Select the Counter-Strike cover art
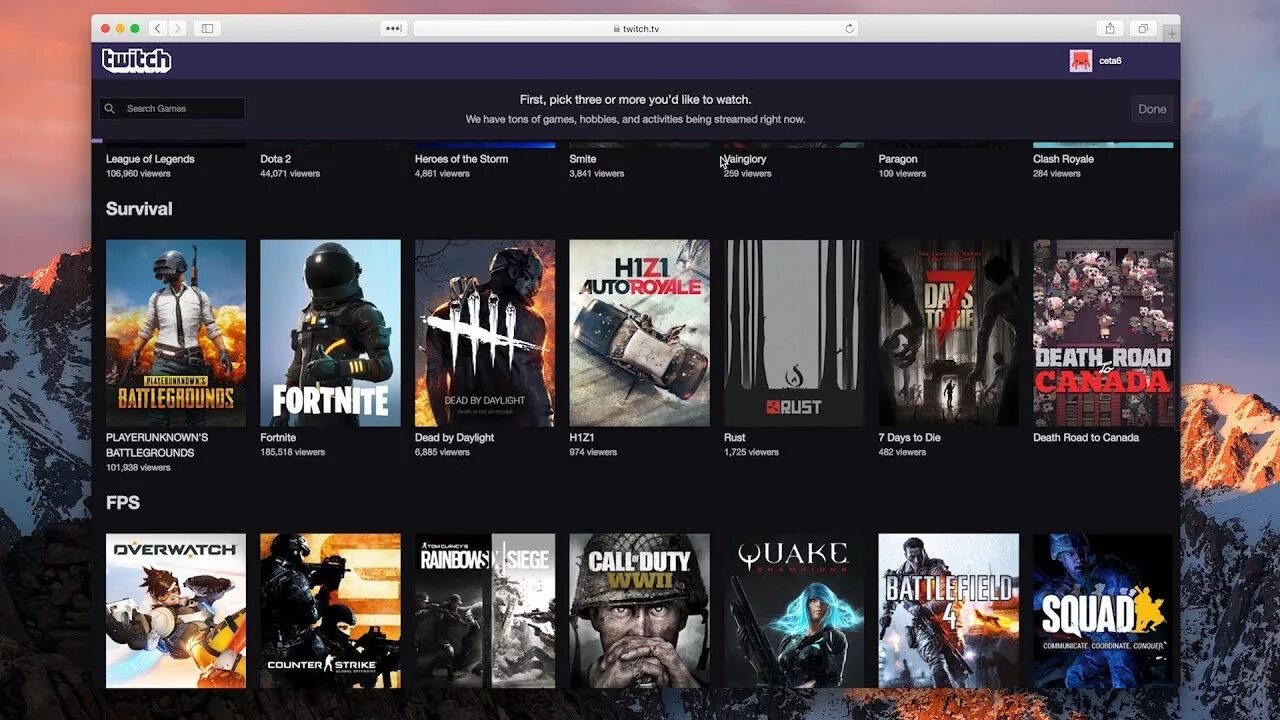Screen dimensions: 1280x720 [330, 610]
